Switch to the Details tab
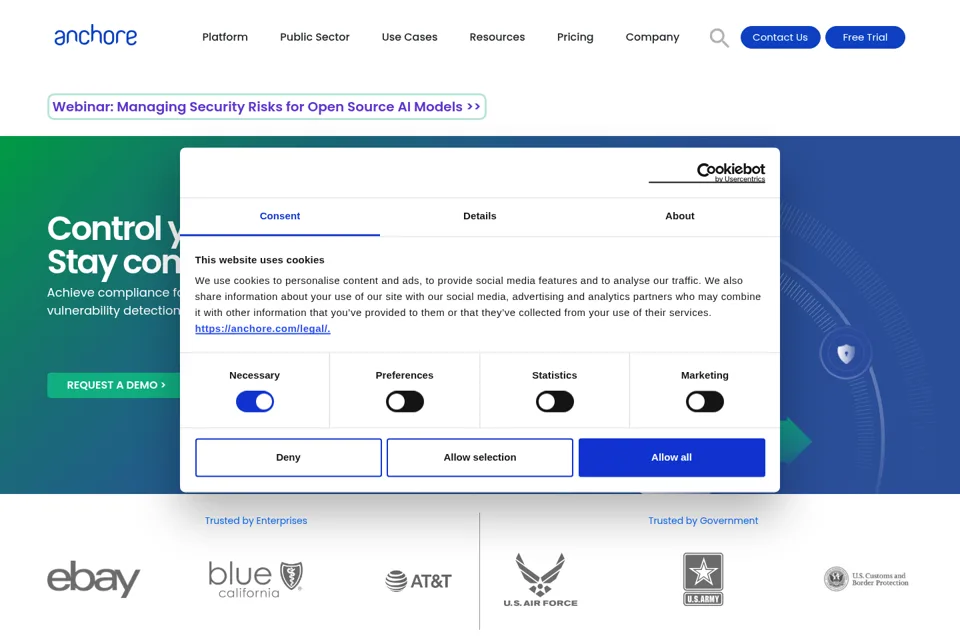960x640 pixels. point(480,216)
